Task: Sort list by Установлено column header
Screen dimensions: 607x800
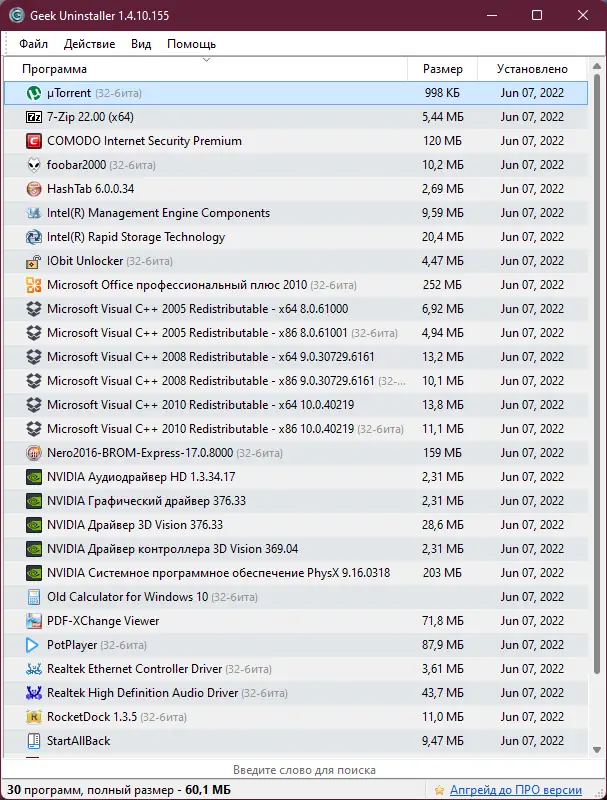Action: [532, 69]
